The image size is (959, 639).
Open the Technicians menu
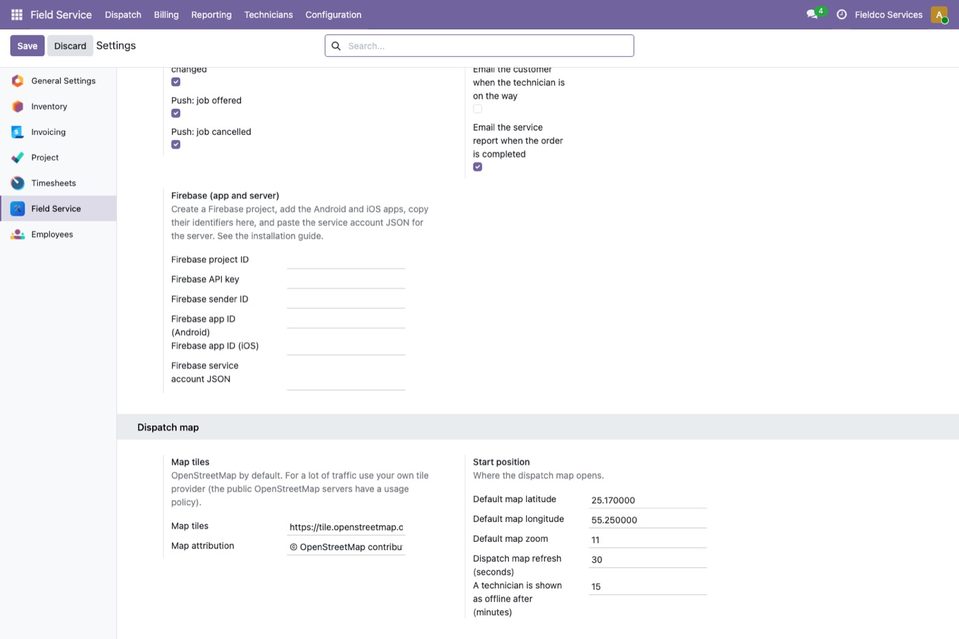click(268, 15)
